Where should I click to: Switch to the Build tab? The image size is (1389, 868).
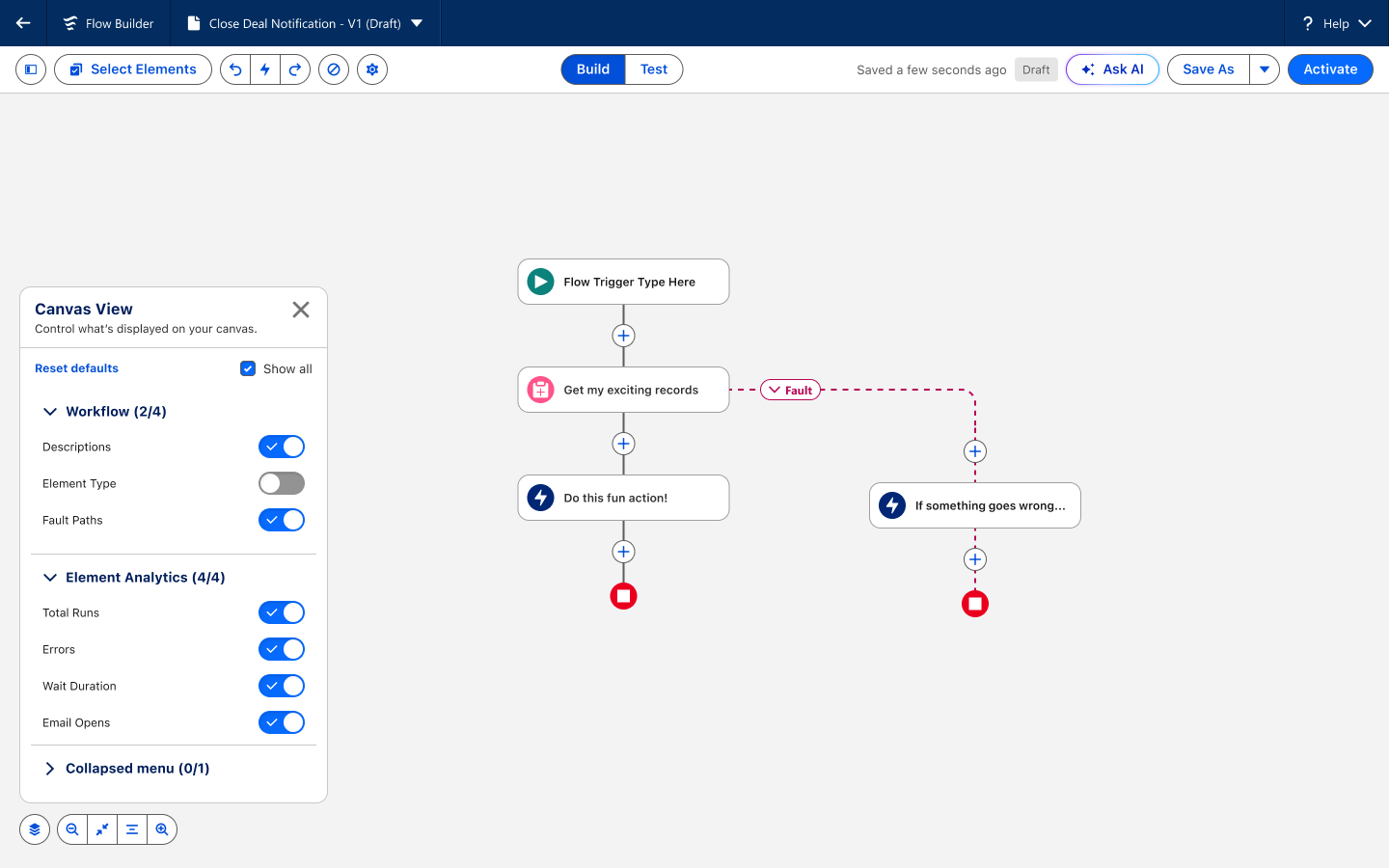click(x=593, y=69)
